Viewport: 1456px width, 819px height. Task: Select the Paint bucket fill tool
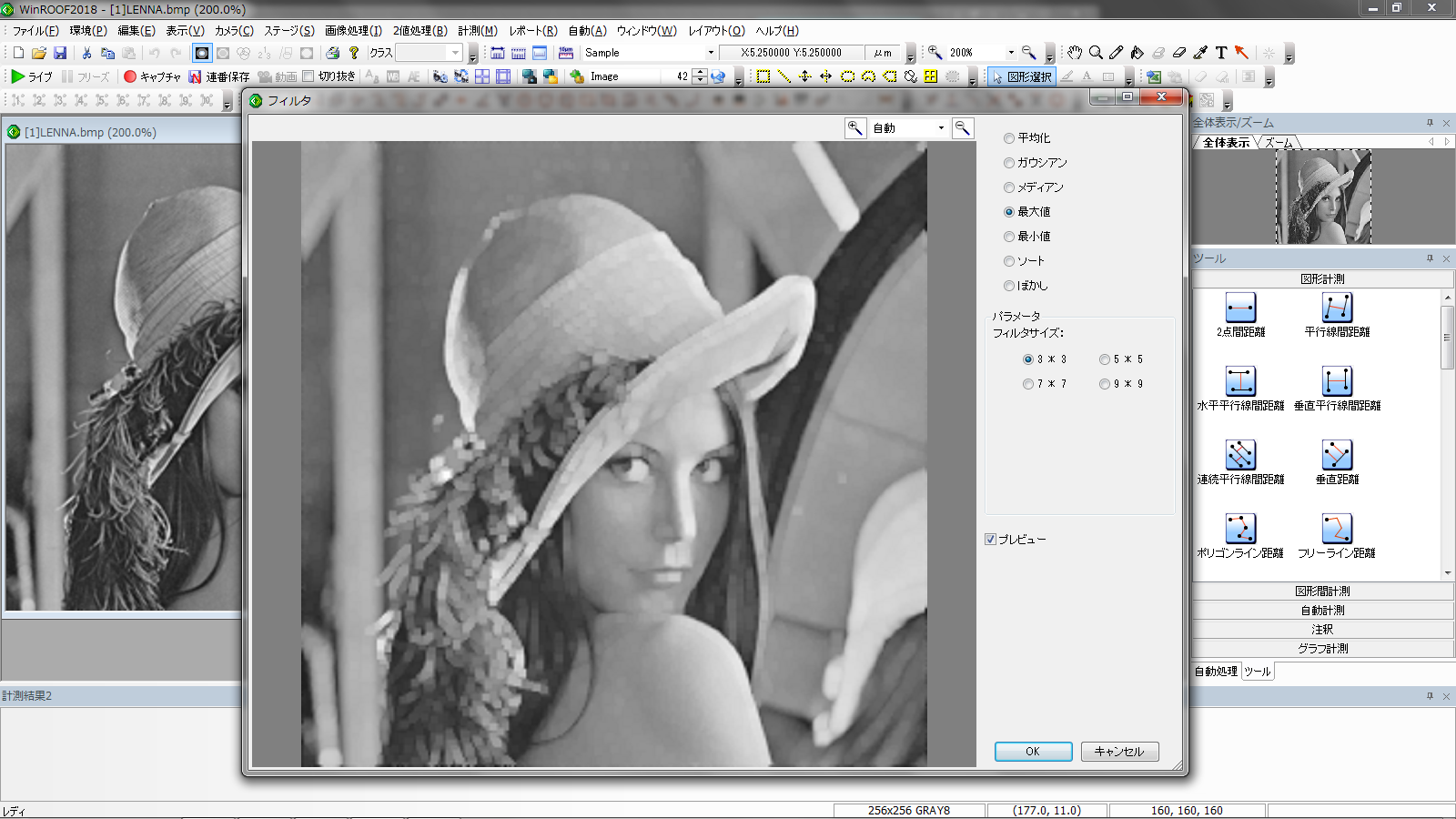(1137, 53)
